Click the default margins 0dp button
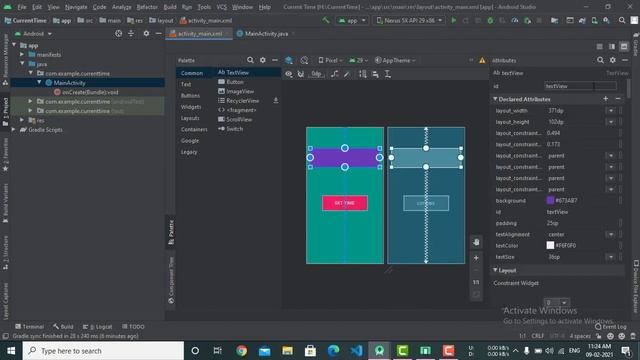The image size is (640, 360). coord(316,74)
